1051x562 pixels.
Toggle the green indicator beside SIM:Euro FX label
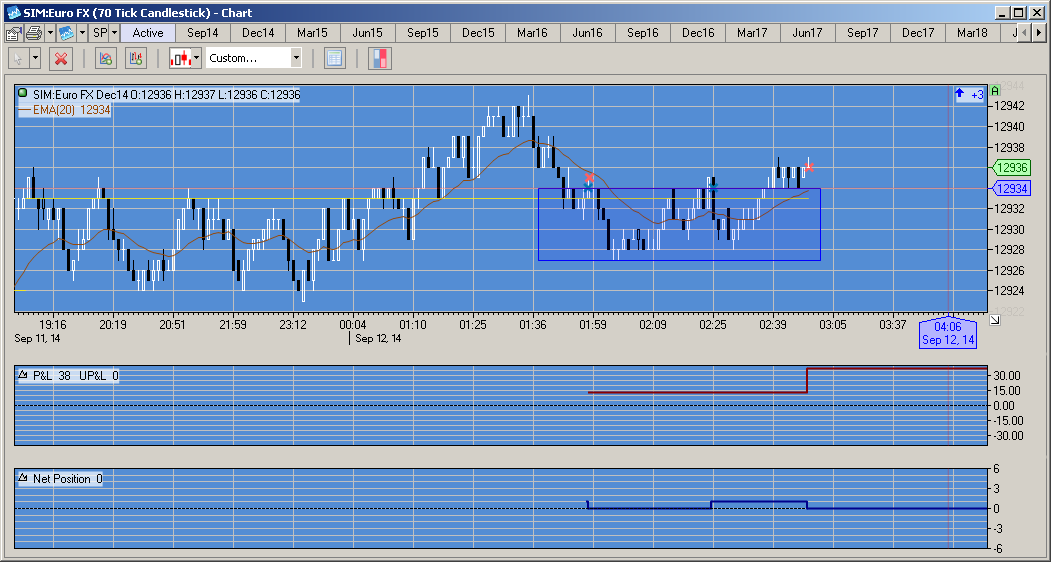23,94
